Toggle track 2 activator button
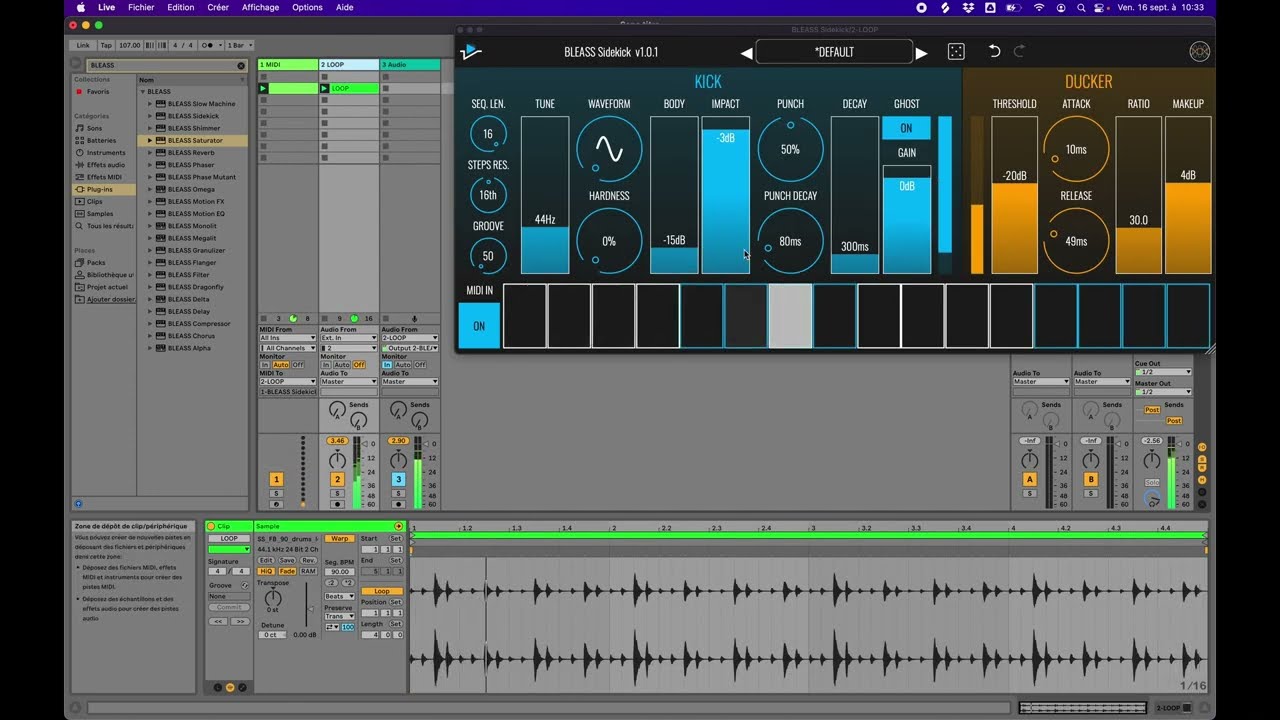This screenshot has height=720, width=1280. click(x=337, y=480)
